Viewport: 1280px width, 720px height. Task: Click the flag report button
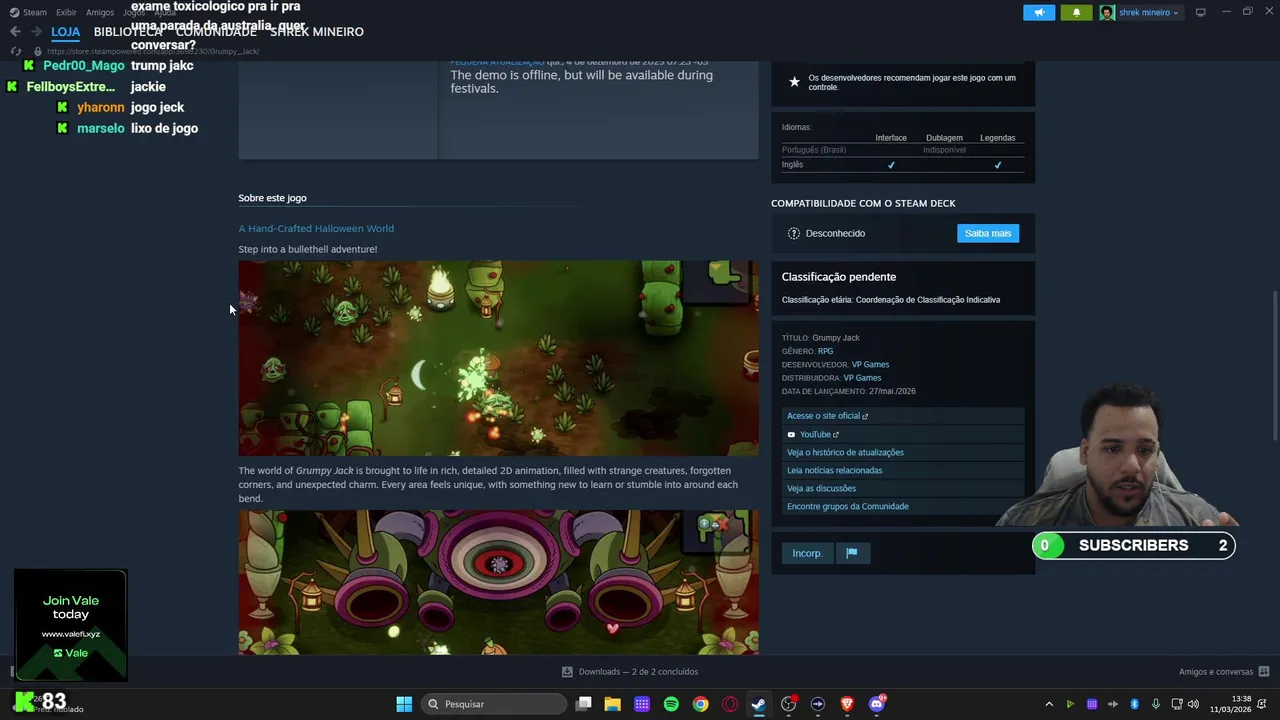tap(852, 553)
